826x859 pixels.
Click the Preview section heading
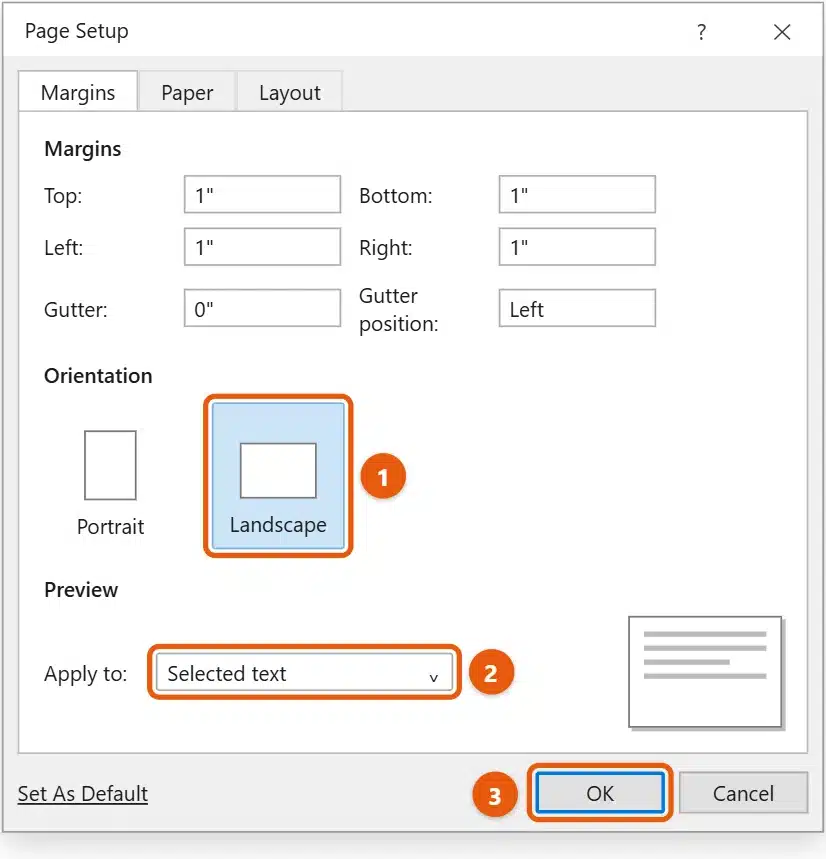(x=81, y=590)
